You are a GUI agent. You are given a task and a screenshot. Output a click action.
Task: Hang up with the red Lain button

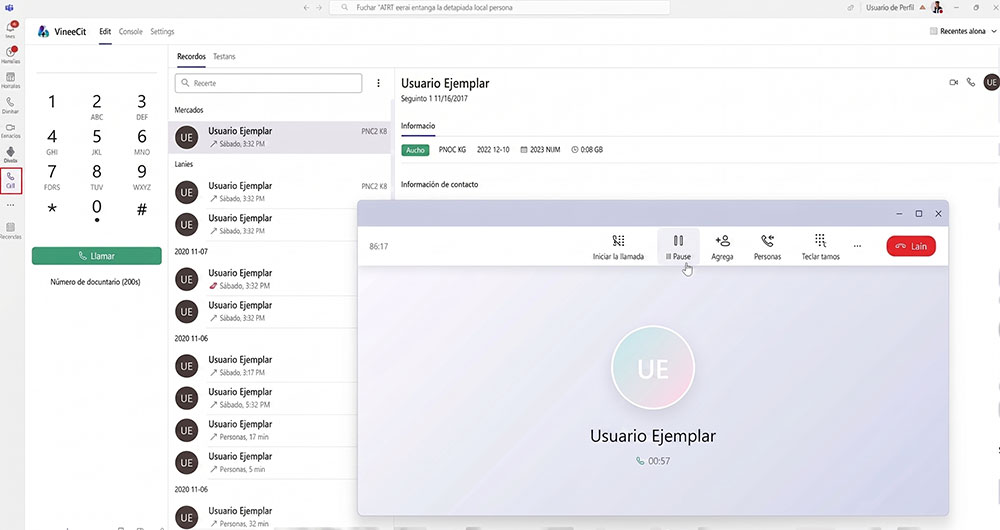911,246
